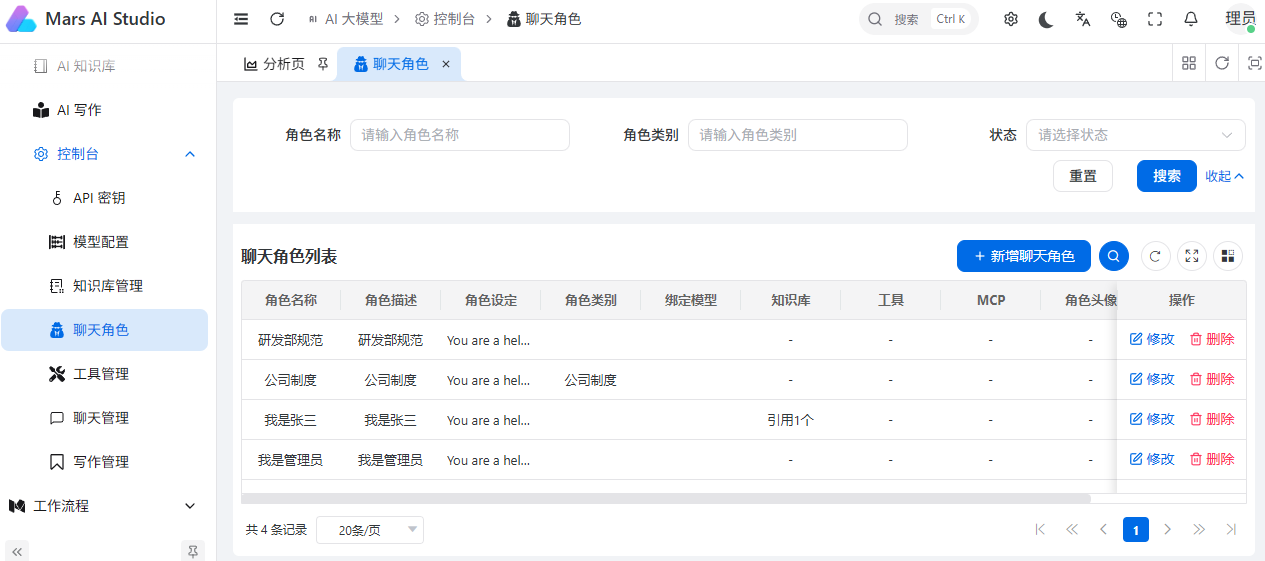Click the table horizontal scrollbar
The width and height of the screenshot is (1265, 561).
click(666, 498)
